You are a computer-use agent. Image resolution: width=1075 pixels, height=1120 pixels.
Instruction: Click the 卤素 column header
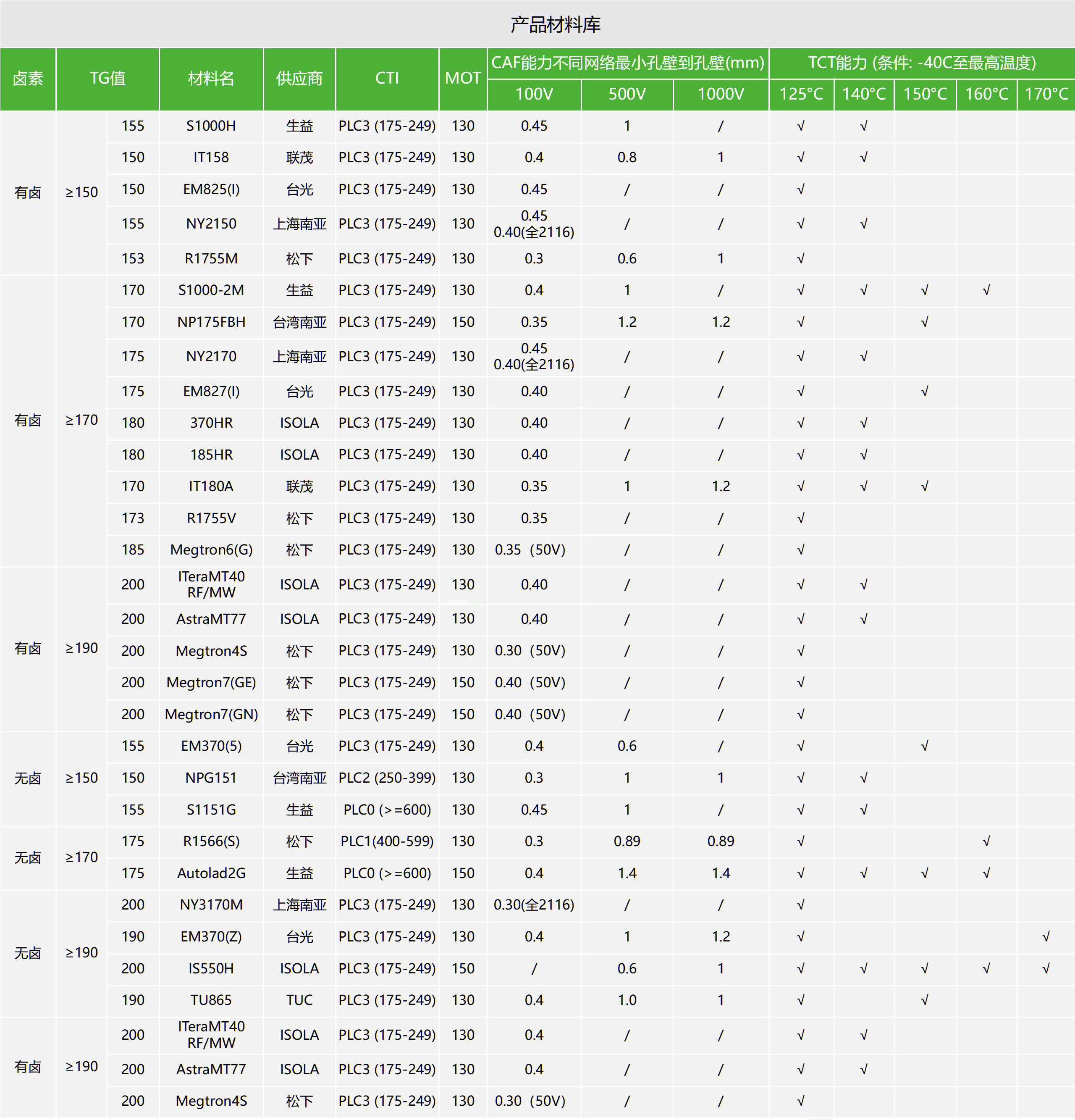(x=28, y=78)
